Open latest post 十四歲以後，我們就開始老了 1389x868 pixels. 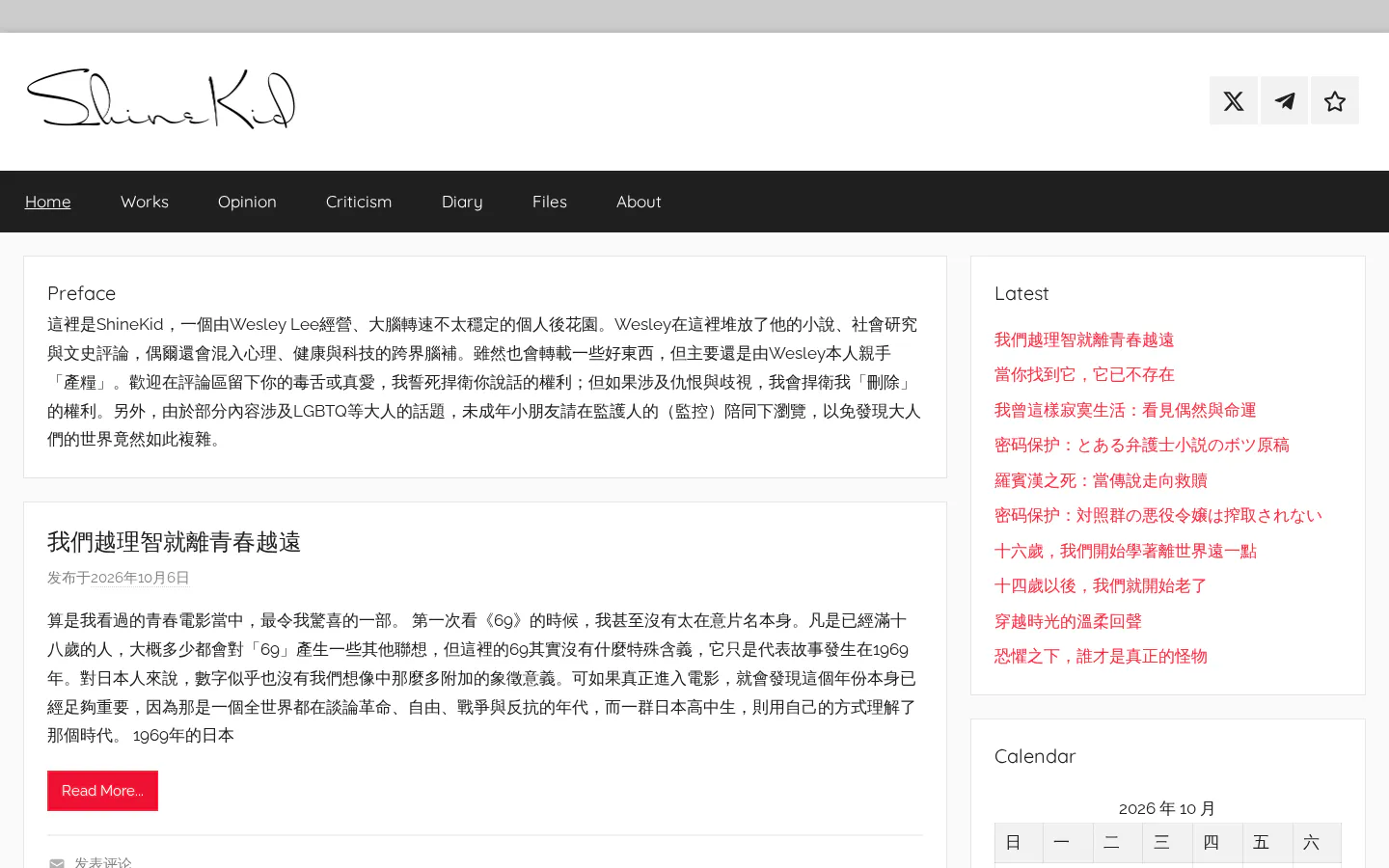(1101, 585)
